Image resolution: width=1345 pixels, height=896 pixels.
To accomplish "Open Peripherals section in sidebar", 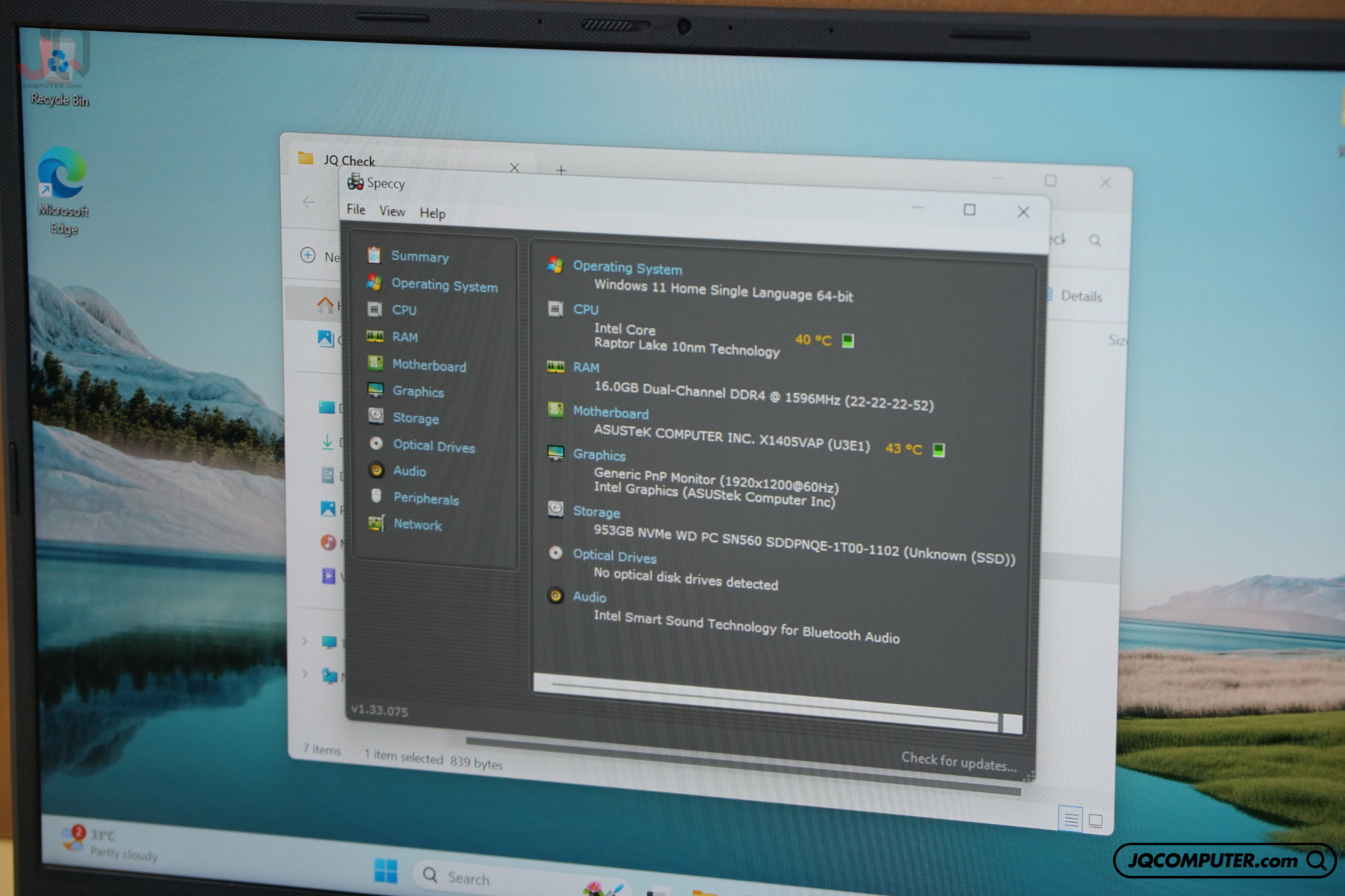I will pyautogui.click(x=426, y=498).
